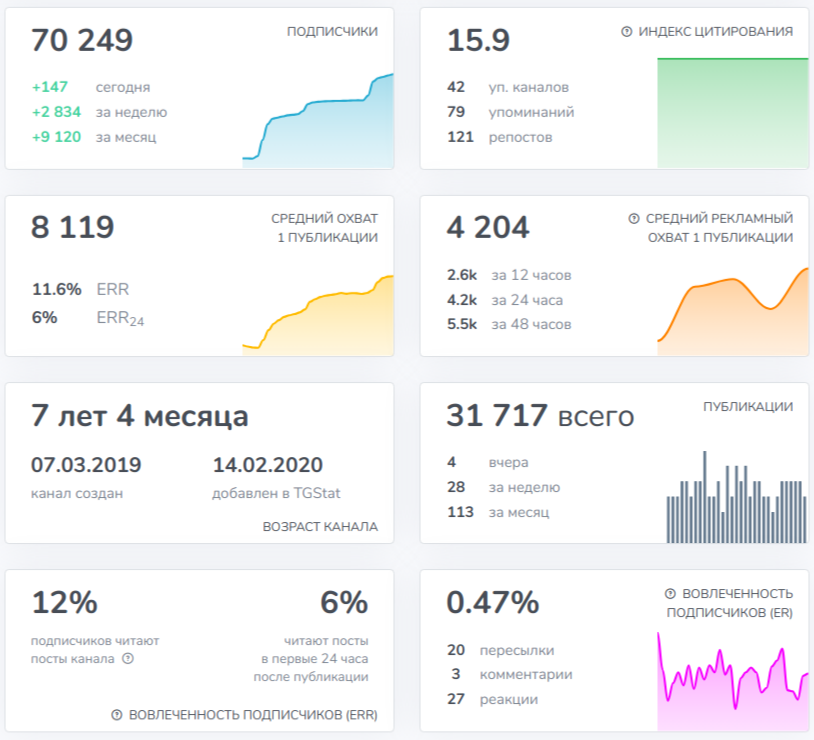Click the ВОЗРАСТ КАНАЛА label

(320, 527)
